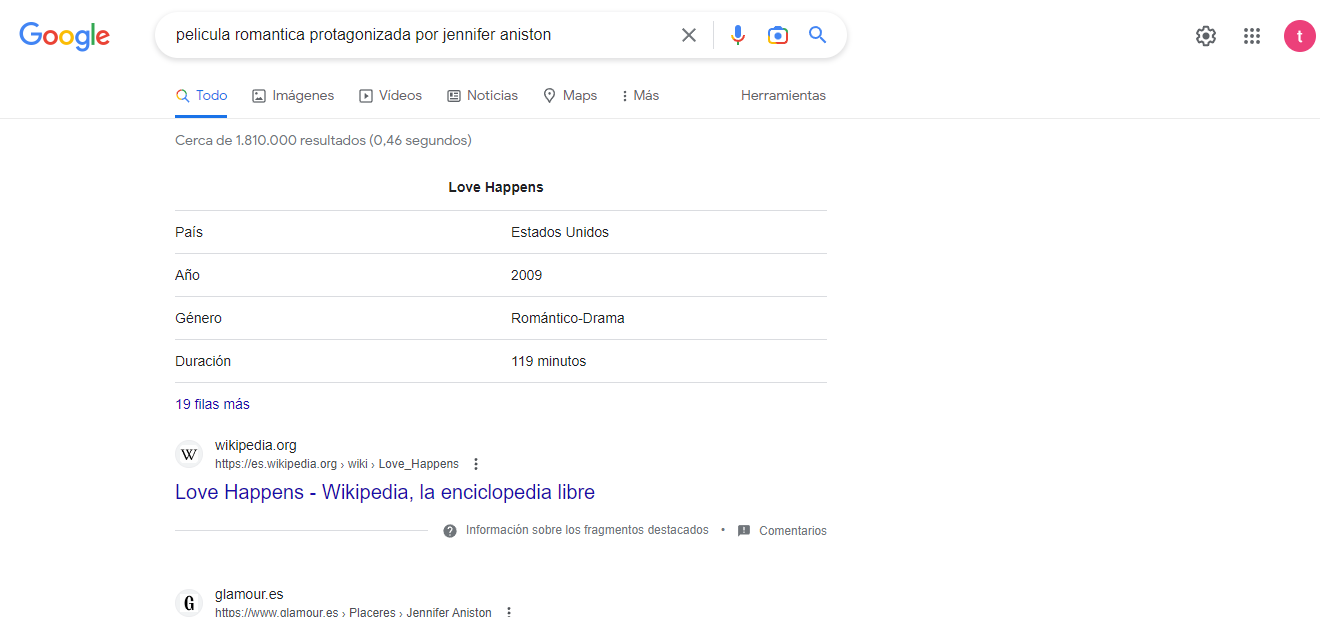Open the Google apps grid
This screenshot has height=617, width=1320.
[1251, 35]
